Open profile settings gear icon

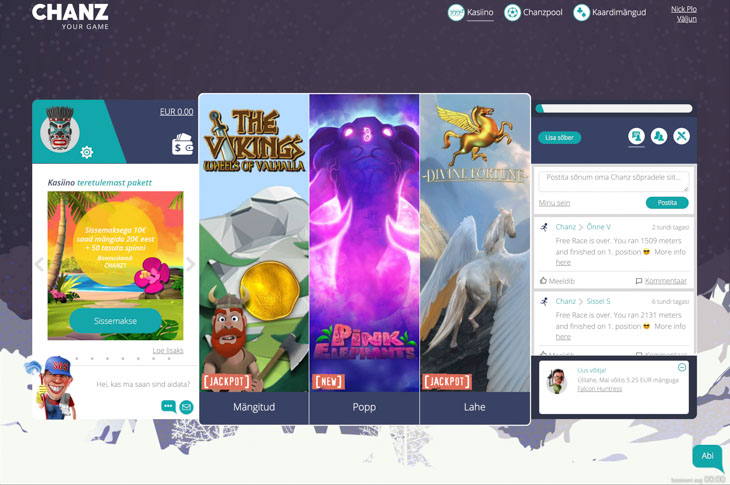(x=87, y=152)
